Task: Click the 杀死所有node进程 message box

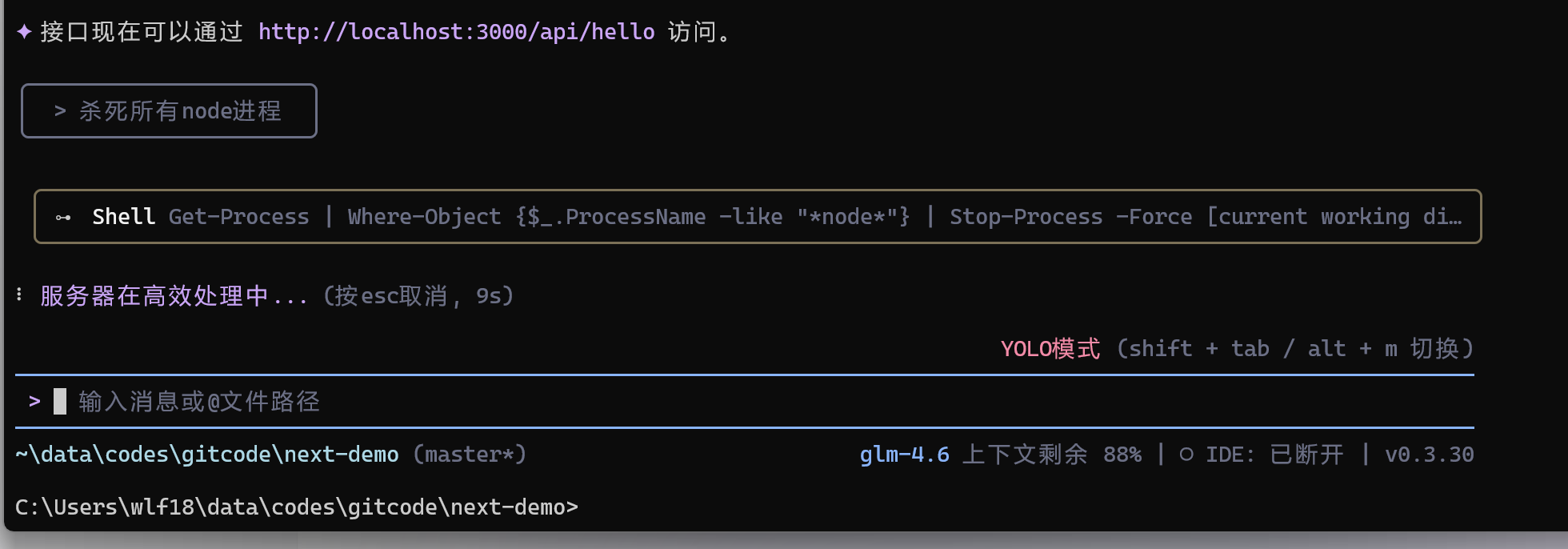Action: pos(169,111)
